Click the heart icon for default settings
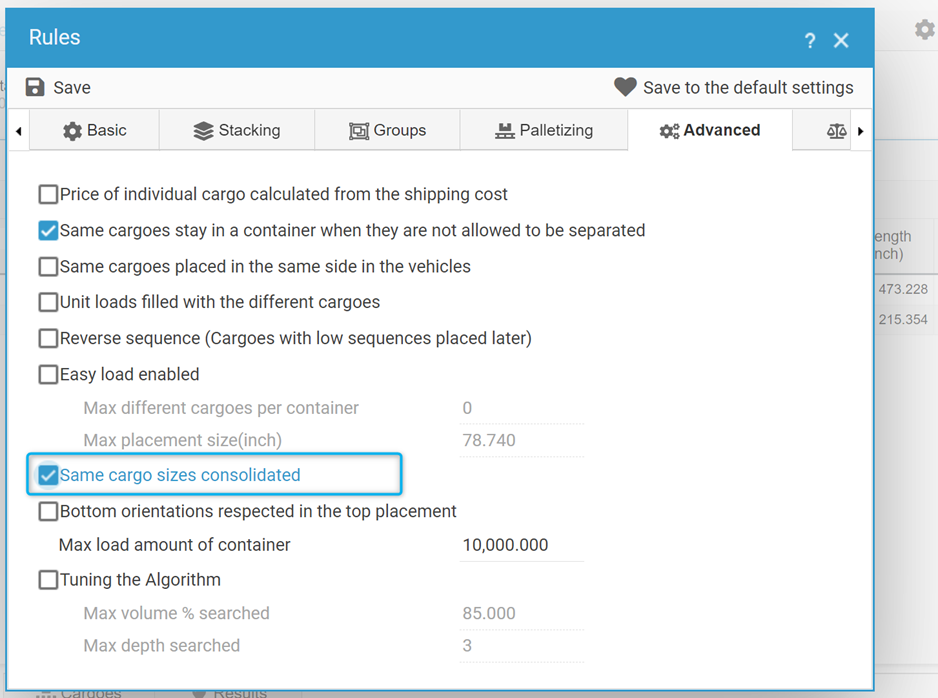938x698 pixels. [625, 87]
